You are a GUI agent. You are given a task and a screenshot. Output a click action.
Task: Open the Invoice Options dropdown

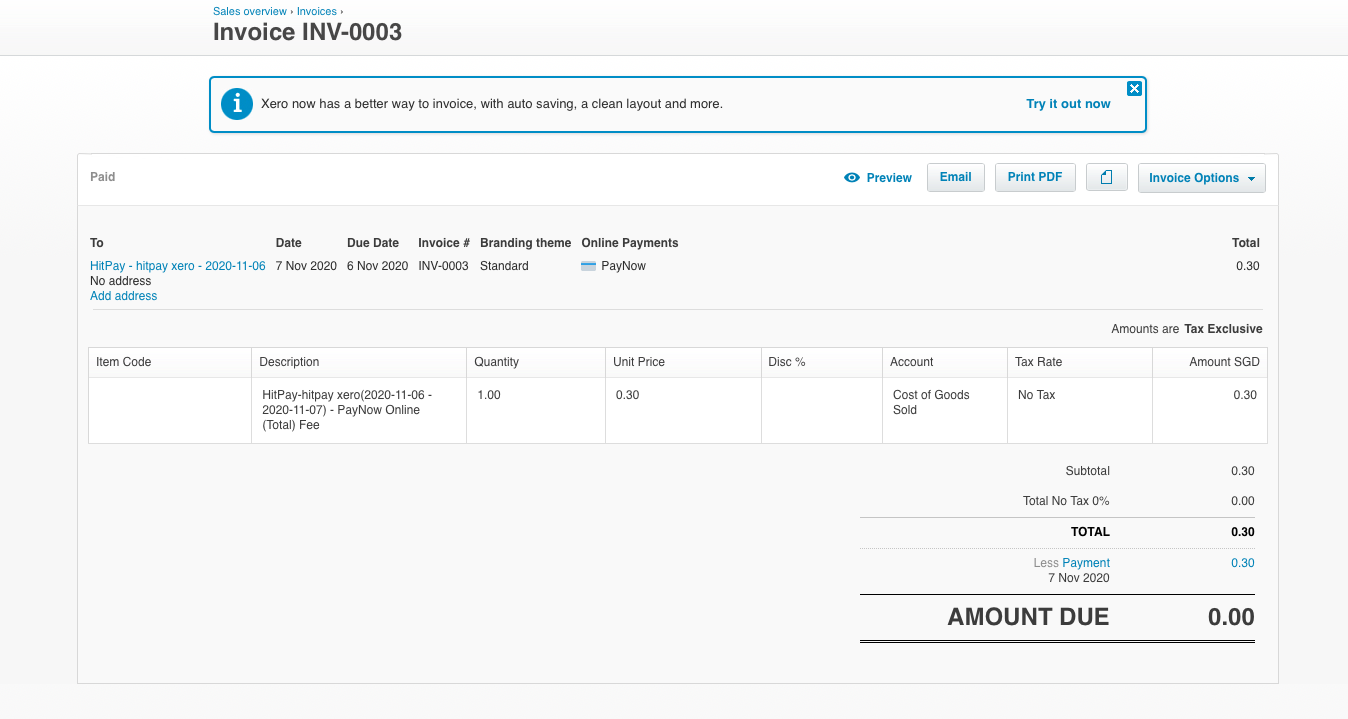[x=1202, y=178]
